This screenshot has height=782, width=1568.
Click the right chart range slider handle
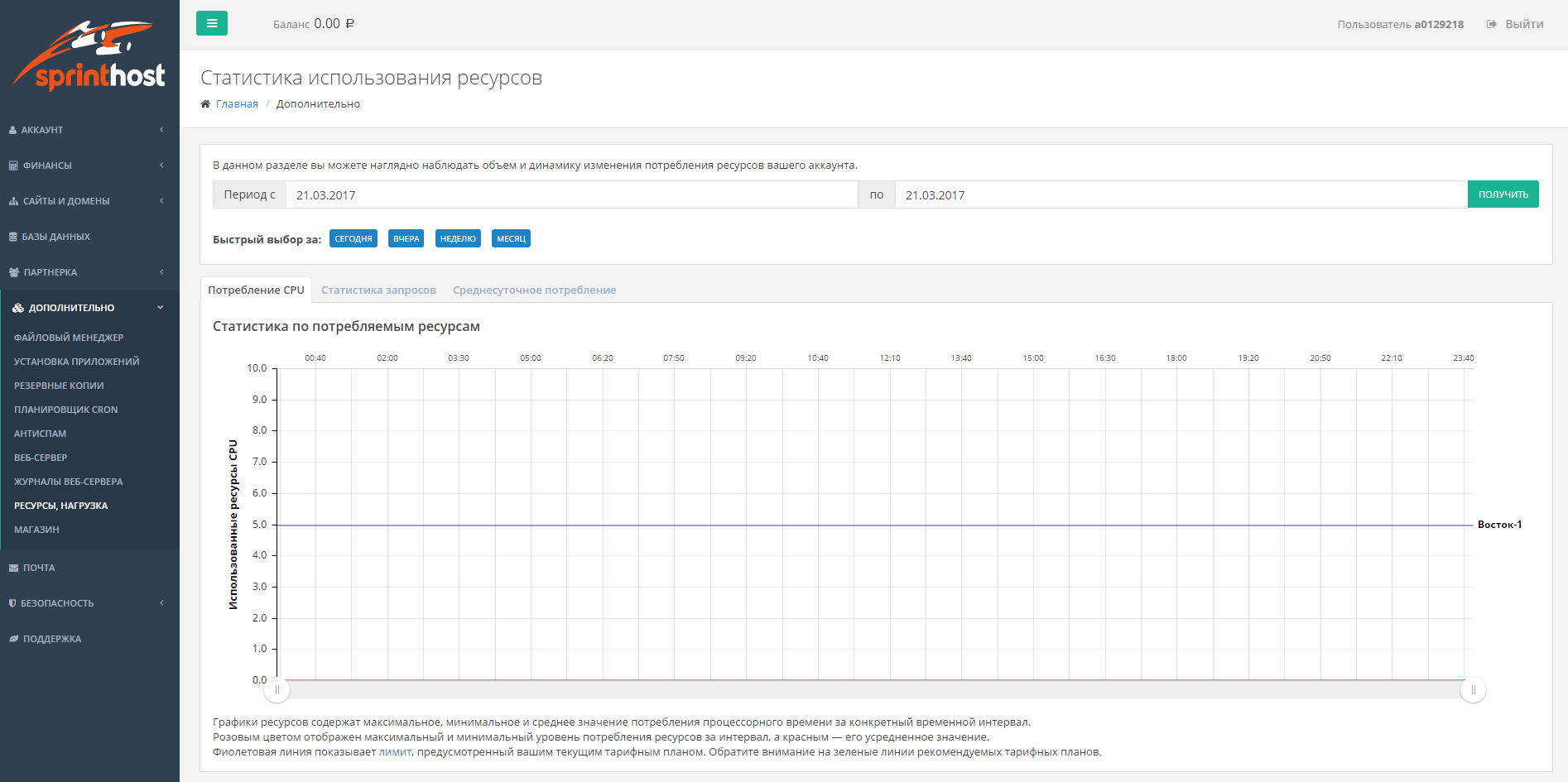1473,690
